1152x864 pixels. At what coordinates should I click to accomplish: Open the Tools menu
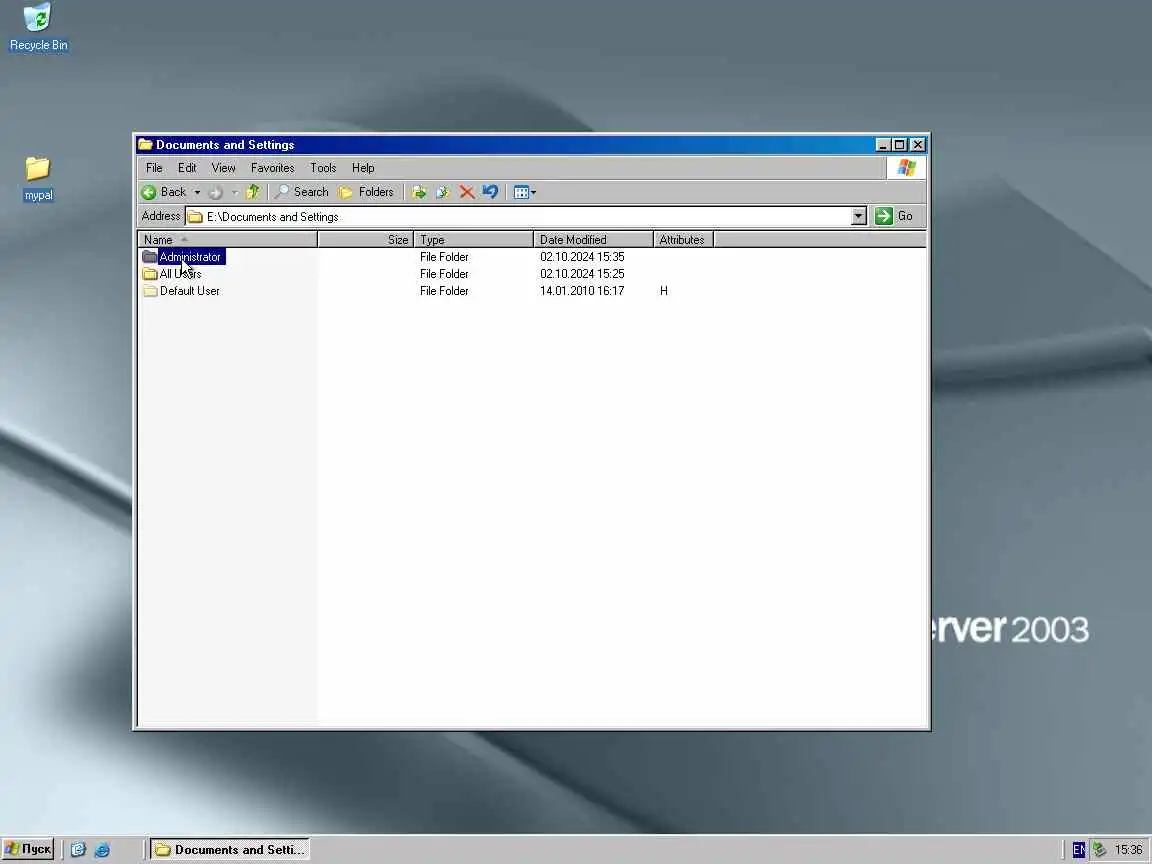323,168
